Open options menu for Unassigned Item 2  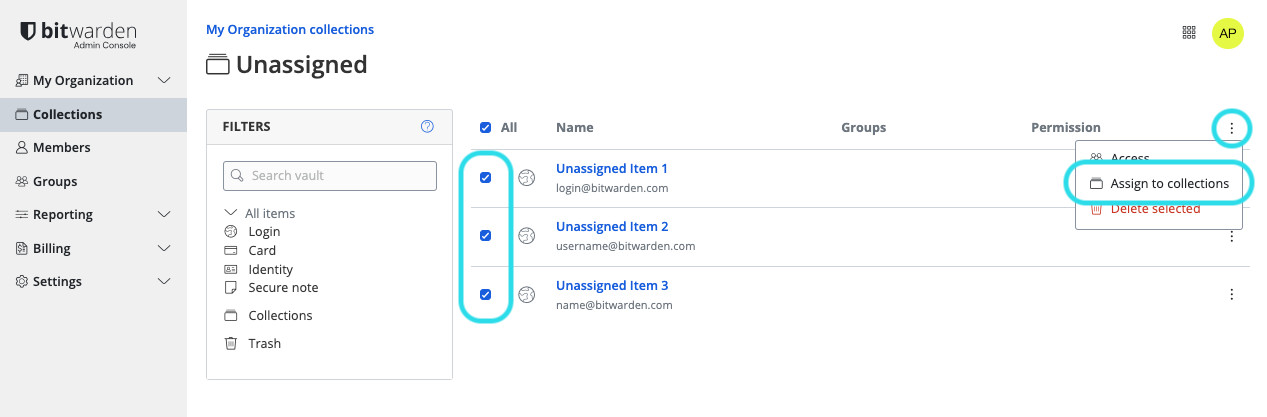pos(1231,237)
